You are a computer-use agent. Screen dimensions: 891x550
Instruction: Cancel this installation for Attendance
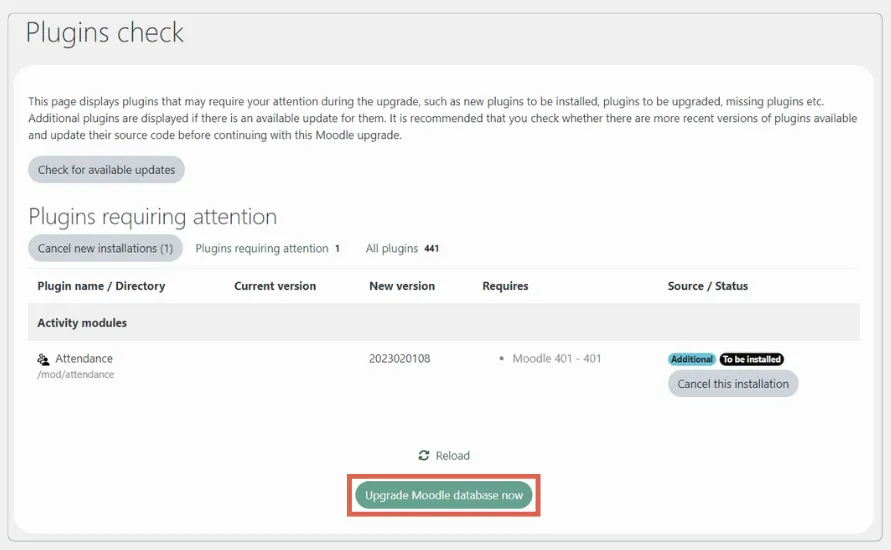(733, 384)
